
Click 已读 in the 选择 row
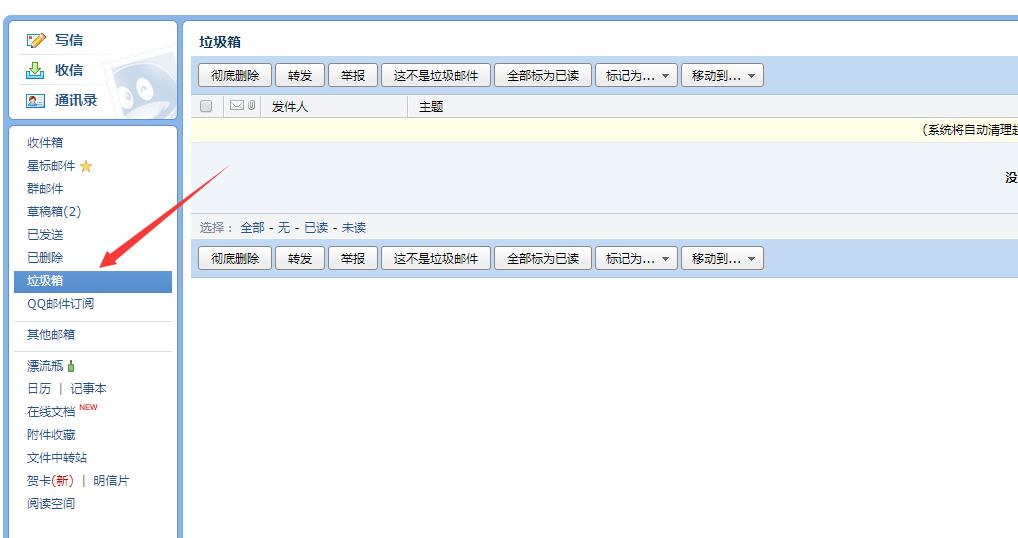[316, 228]
